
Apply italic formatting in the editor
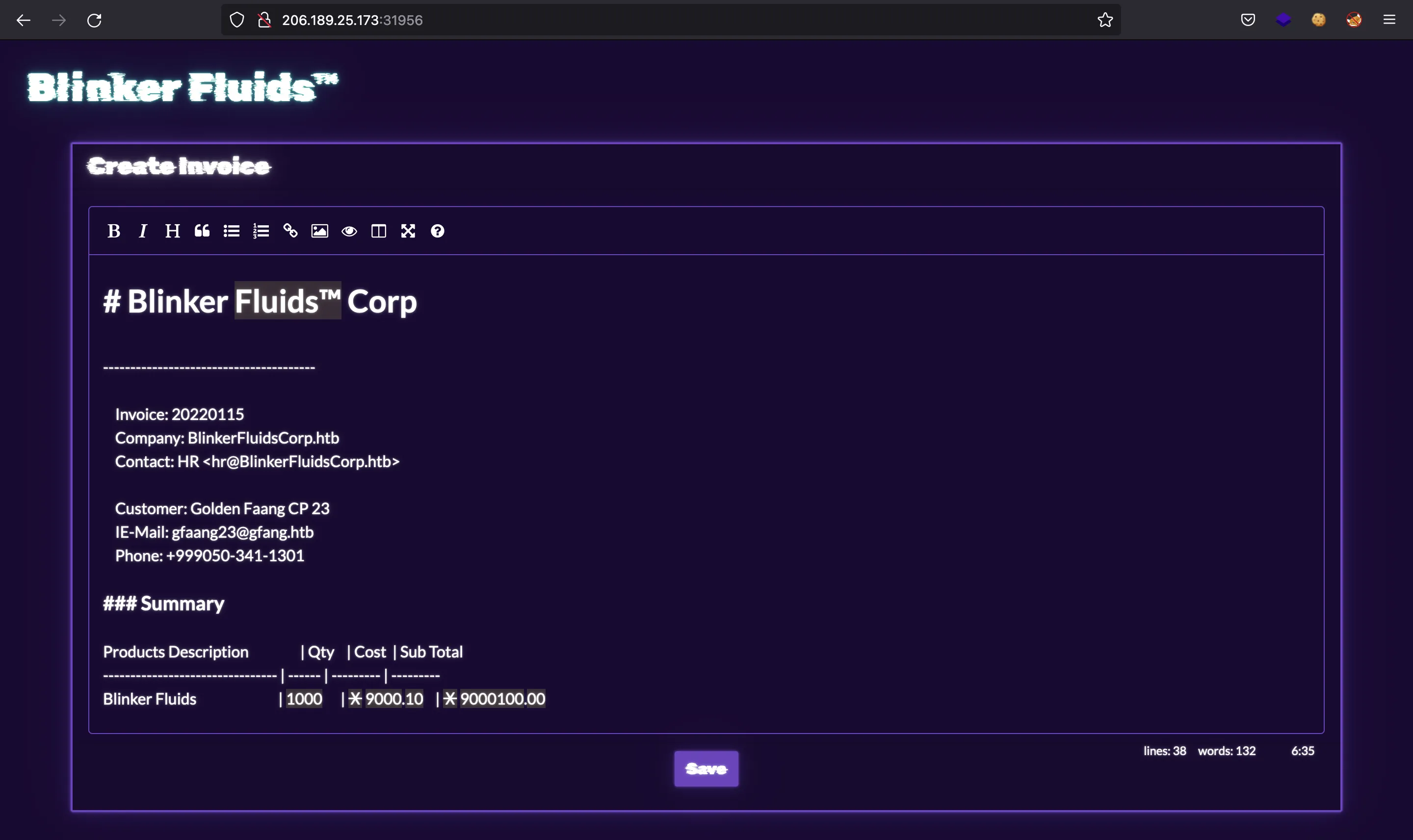143,231
